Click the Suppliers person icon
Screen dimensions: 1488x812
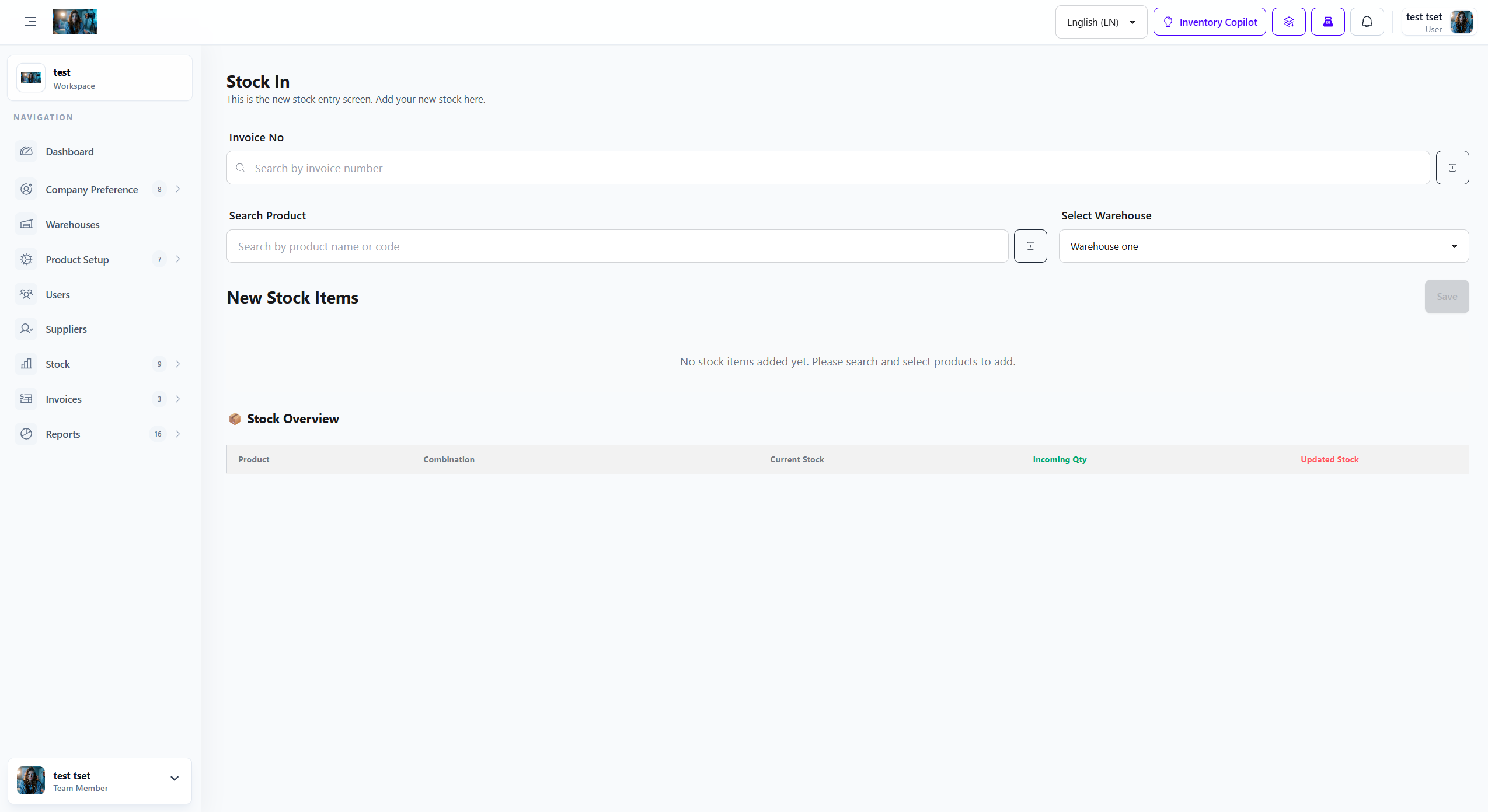(x=26, y=329)
